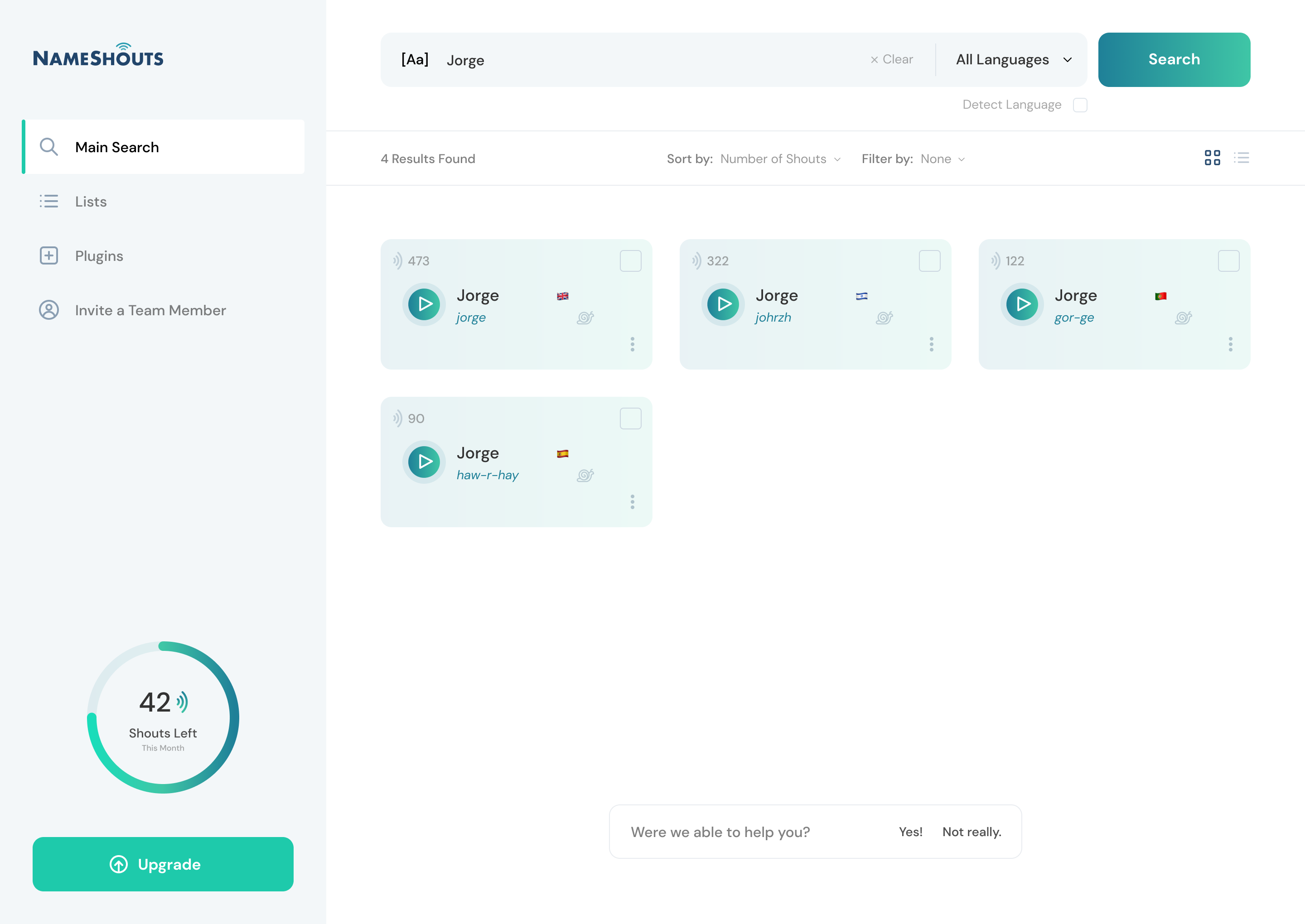Click the phonetic text gor-ge

point(1073,318)
